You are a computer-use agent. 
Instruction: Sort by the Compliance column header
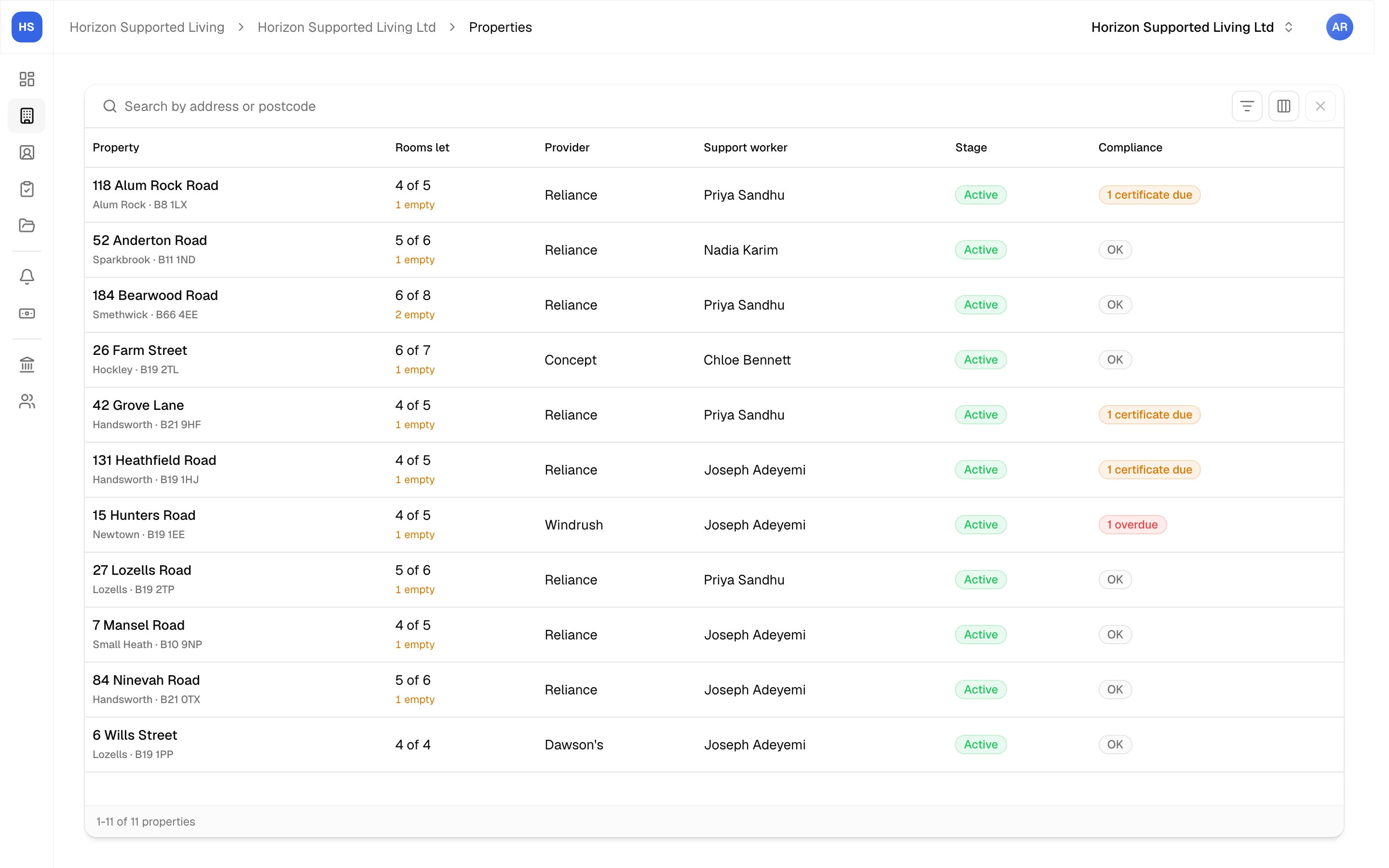click(1130, 148)
